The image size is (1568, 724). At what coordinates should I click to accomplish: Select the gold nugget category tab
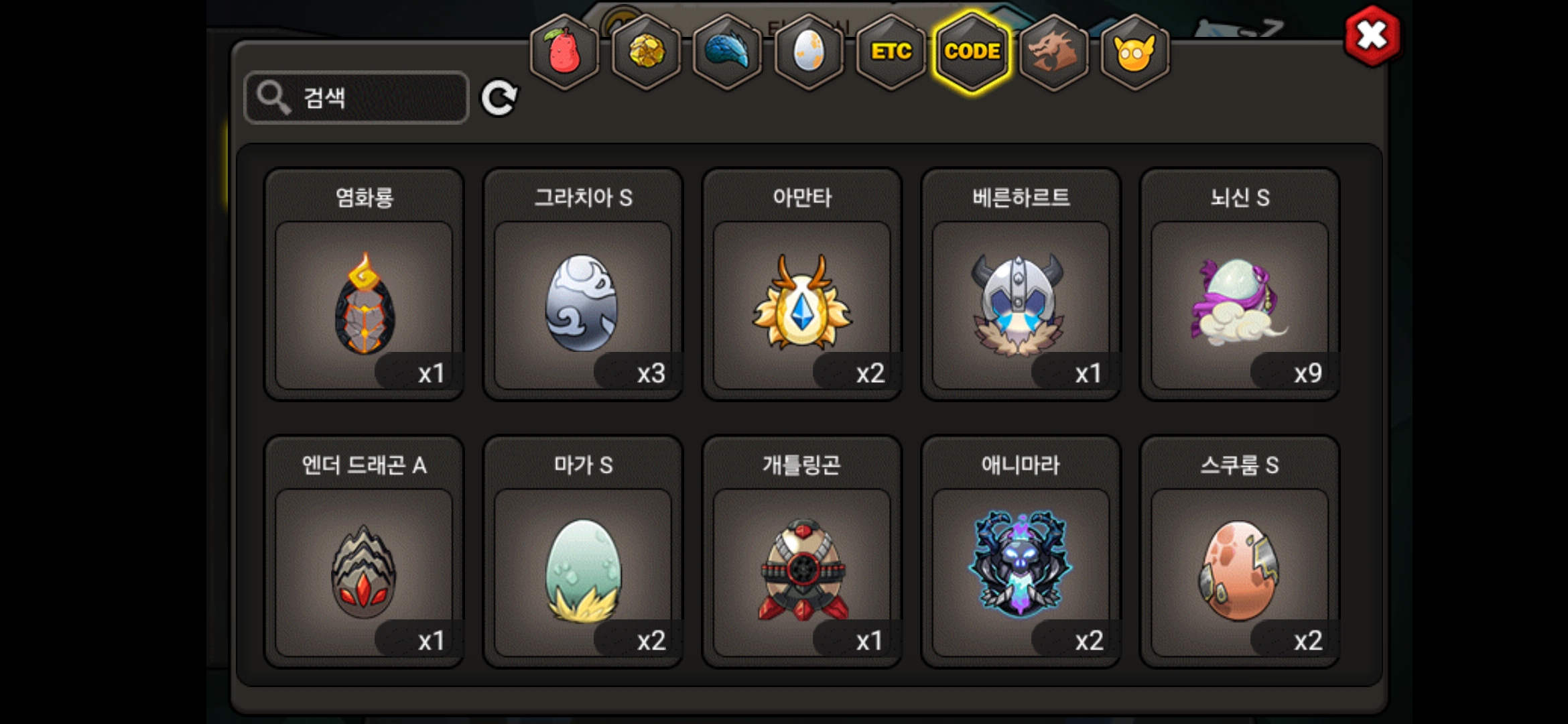pyautogui.click(x=647, y=52)
